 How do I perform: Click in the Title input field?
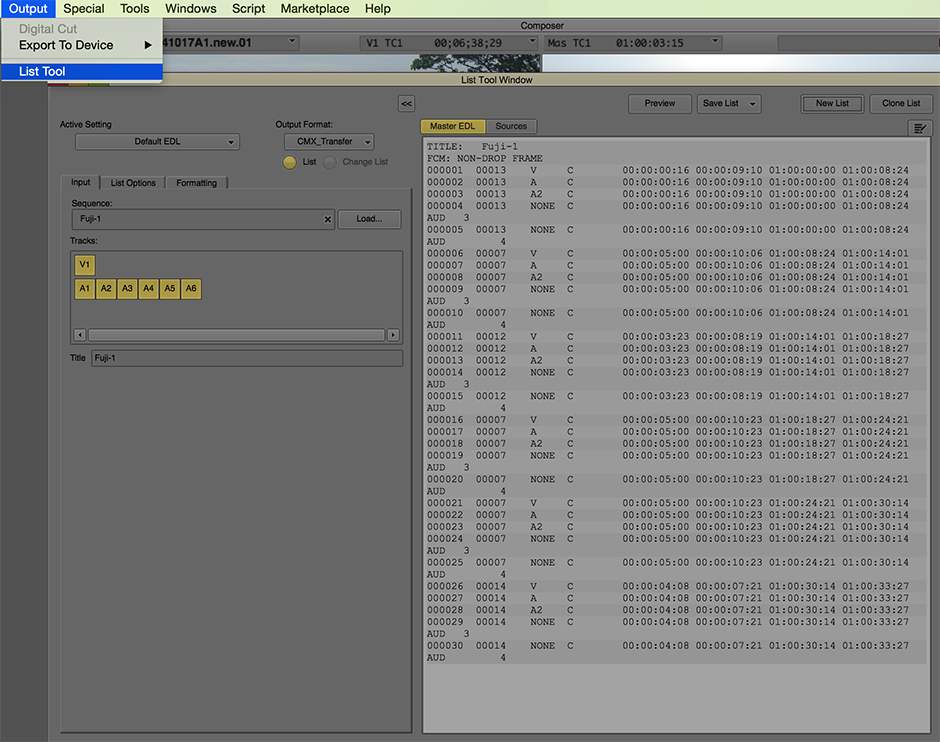point(246,358)
